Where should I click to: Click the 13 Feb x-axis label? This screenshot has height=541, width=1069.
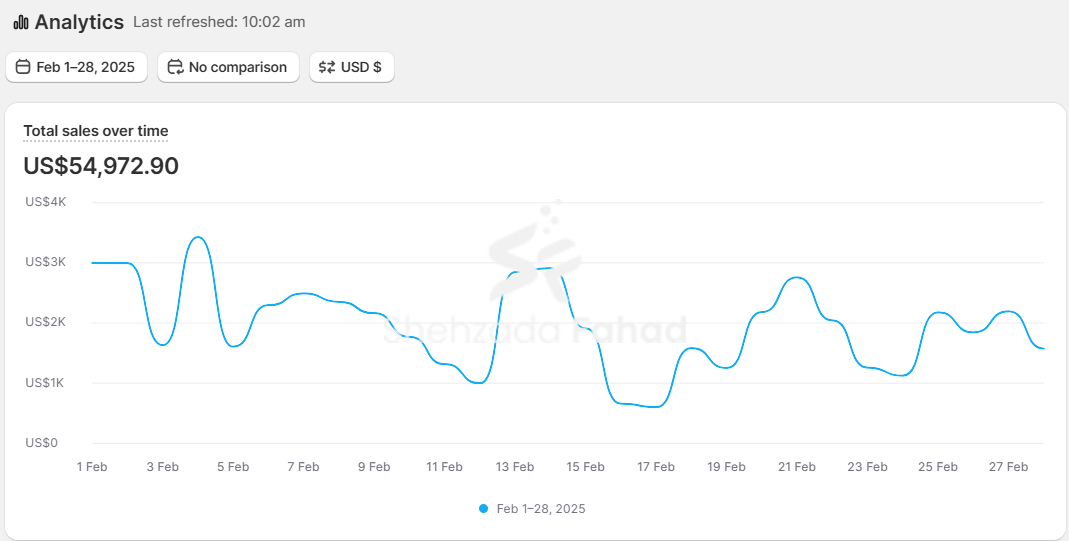point(515,467)
